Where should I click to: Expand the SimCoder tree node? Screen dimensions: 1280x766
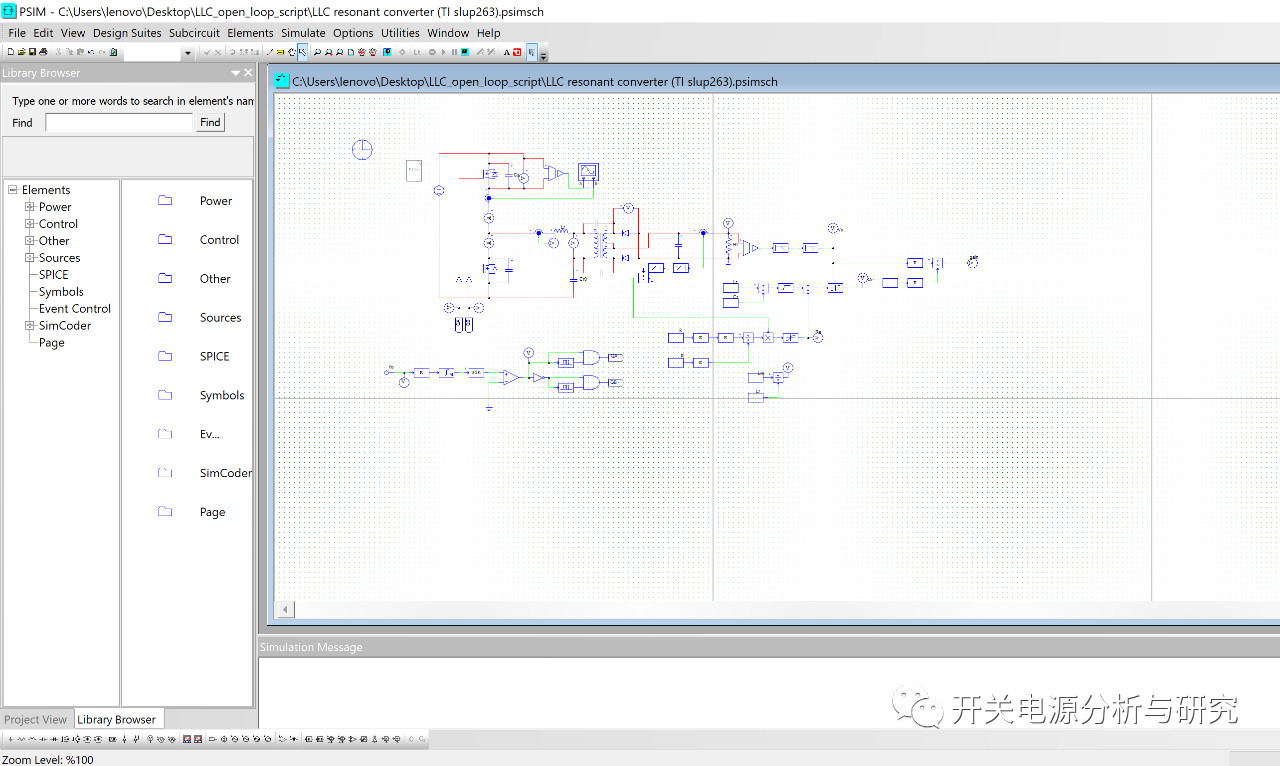point(30,326)
